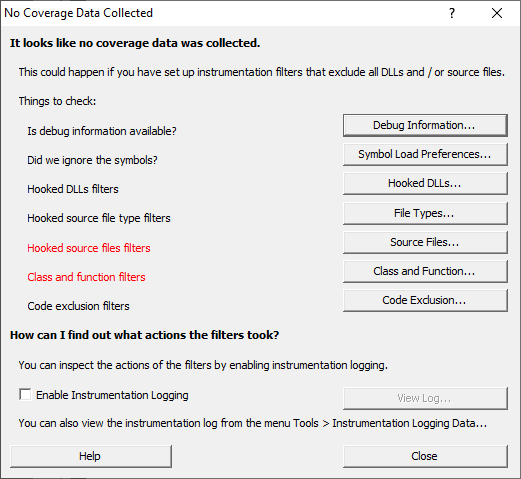This screenshot has width=521, height=479.
Task: Click heading 'It looks like no coverage data was collected.'
Action: pyautogui.click(x=135, y=43)
